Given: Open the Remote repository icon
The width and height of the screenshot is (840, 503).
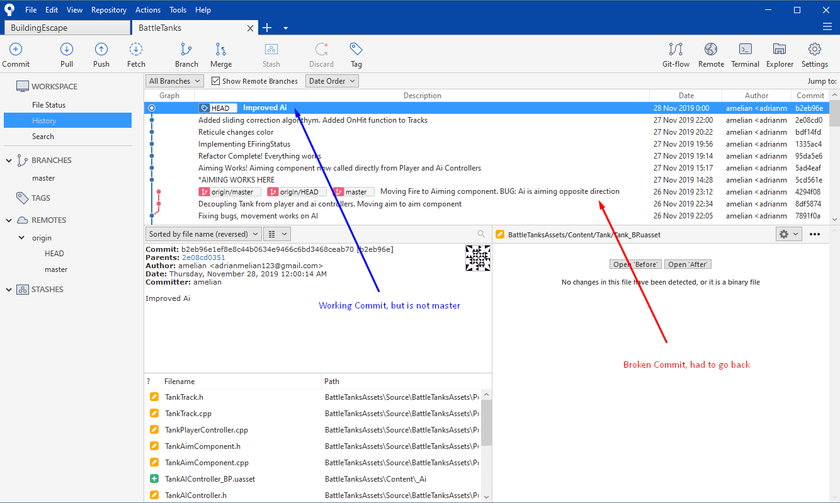Looking at the screenshot, I should click(x=711, y=49).
